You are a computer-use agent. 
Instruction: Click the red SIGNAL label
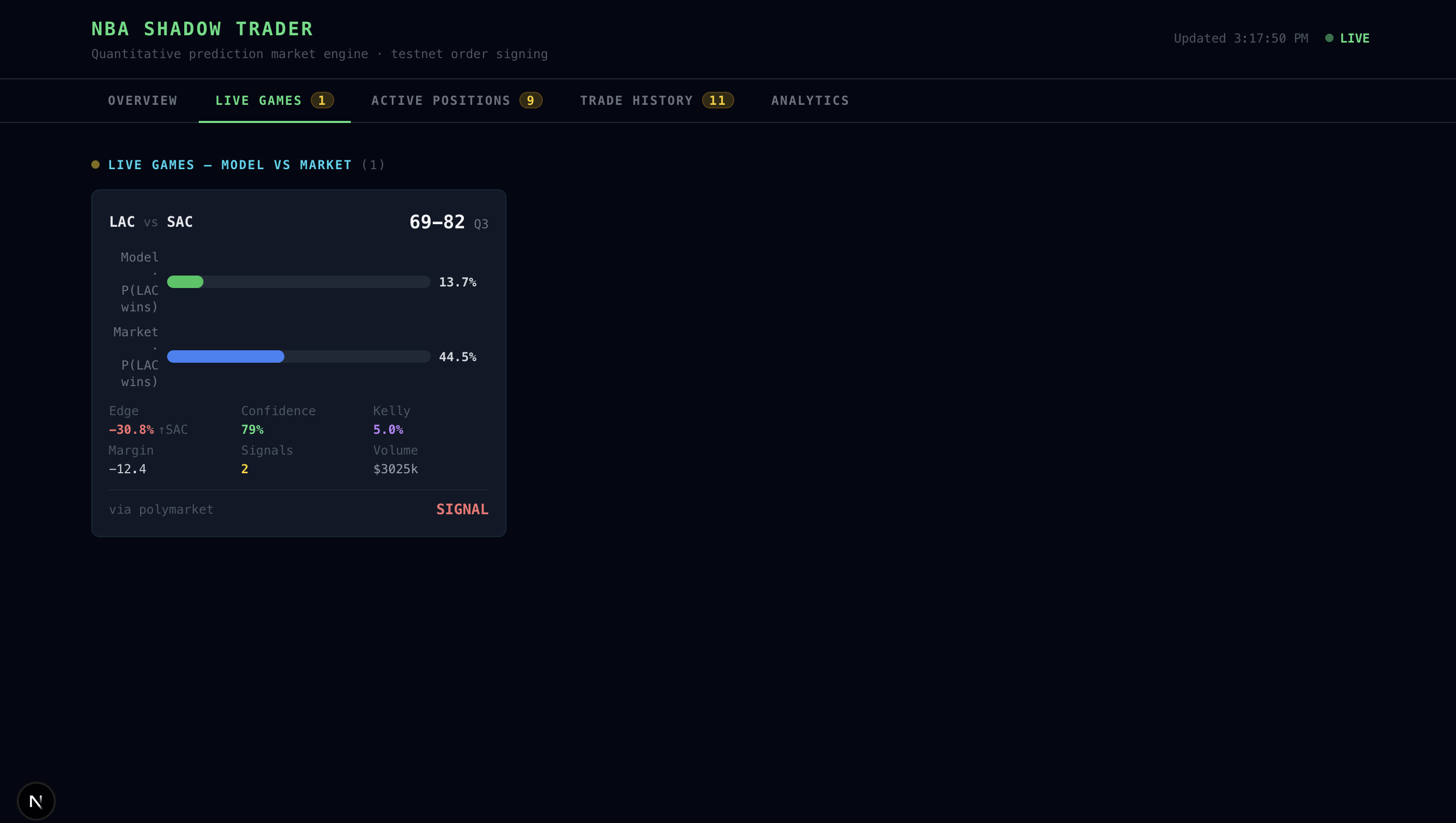click(x=462, y=509)
